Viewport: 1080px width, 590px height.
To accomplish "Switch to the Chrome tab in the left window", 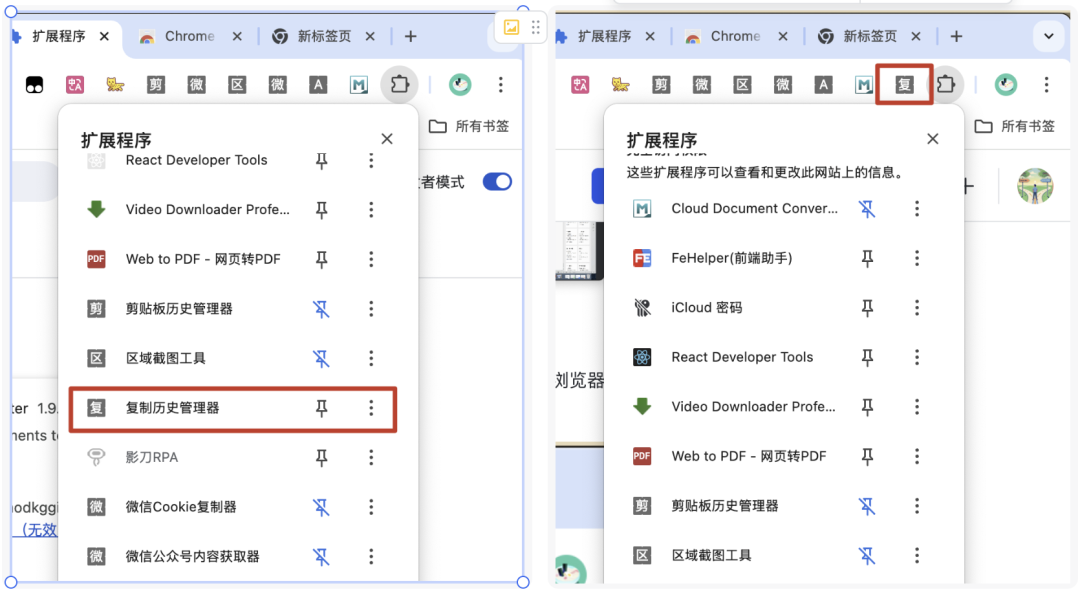I will 191,36.
